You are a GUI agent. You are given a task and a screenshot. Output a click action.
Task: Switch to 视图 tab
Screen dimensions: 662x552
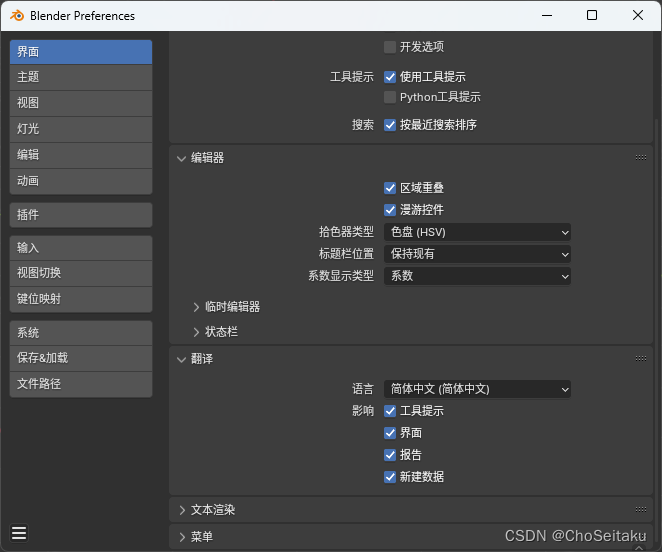click(81, 103)
